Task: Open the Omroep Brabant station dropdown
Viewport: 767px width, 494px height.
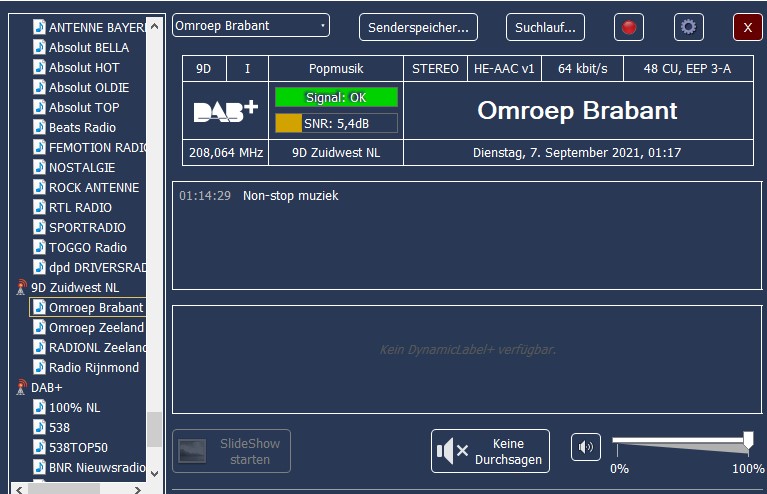Action: (x=250, y=26)
